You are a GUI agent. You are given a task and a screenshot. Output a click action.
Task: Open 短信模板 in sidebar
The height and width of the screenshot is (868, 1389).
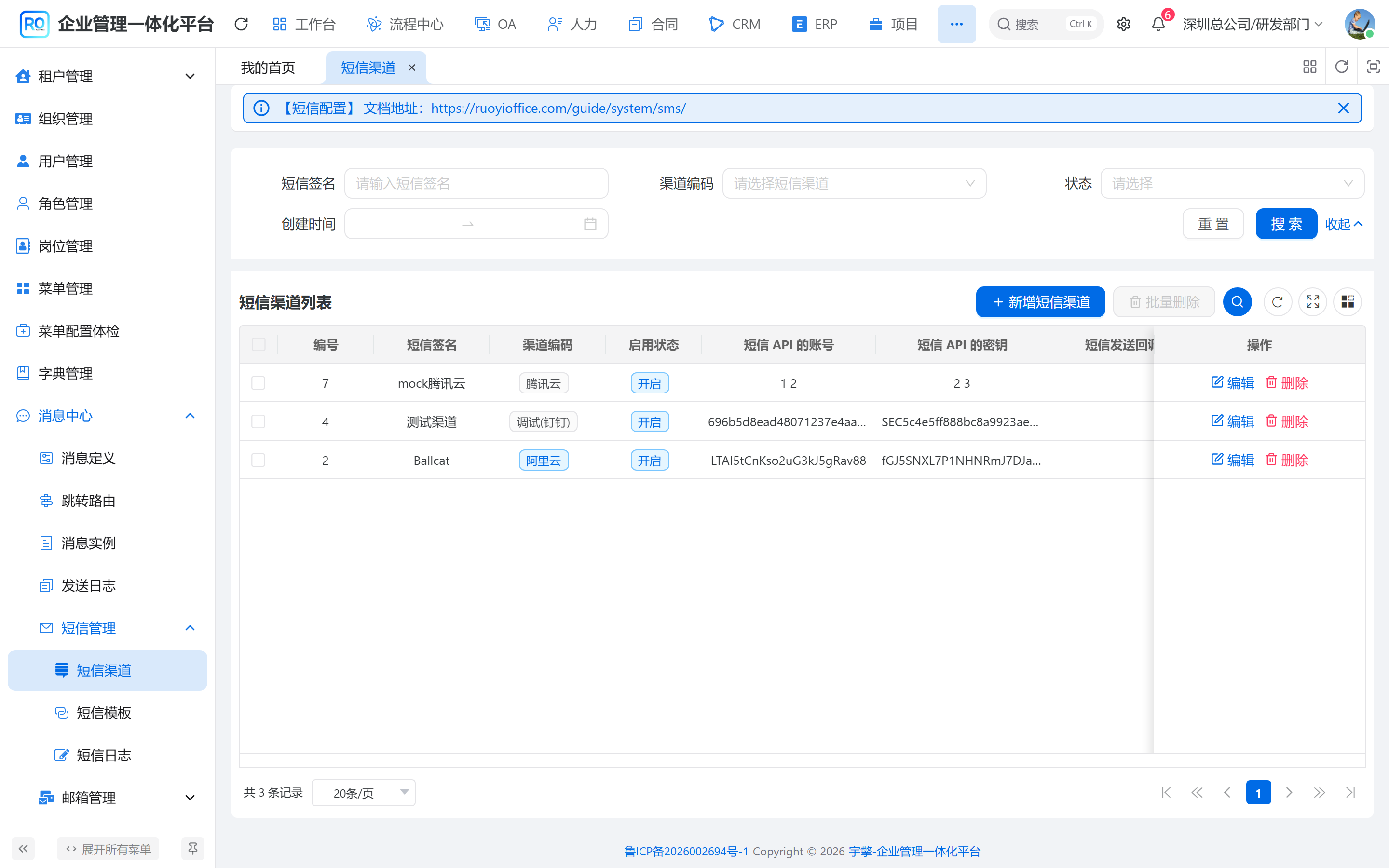point(108,712)
